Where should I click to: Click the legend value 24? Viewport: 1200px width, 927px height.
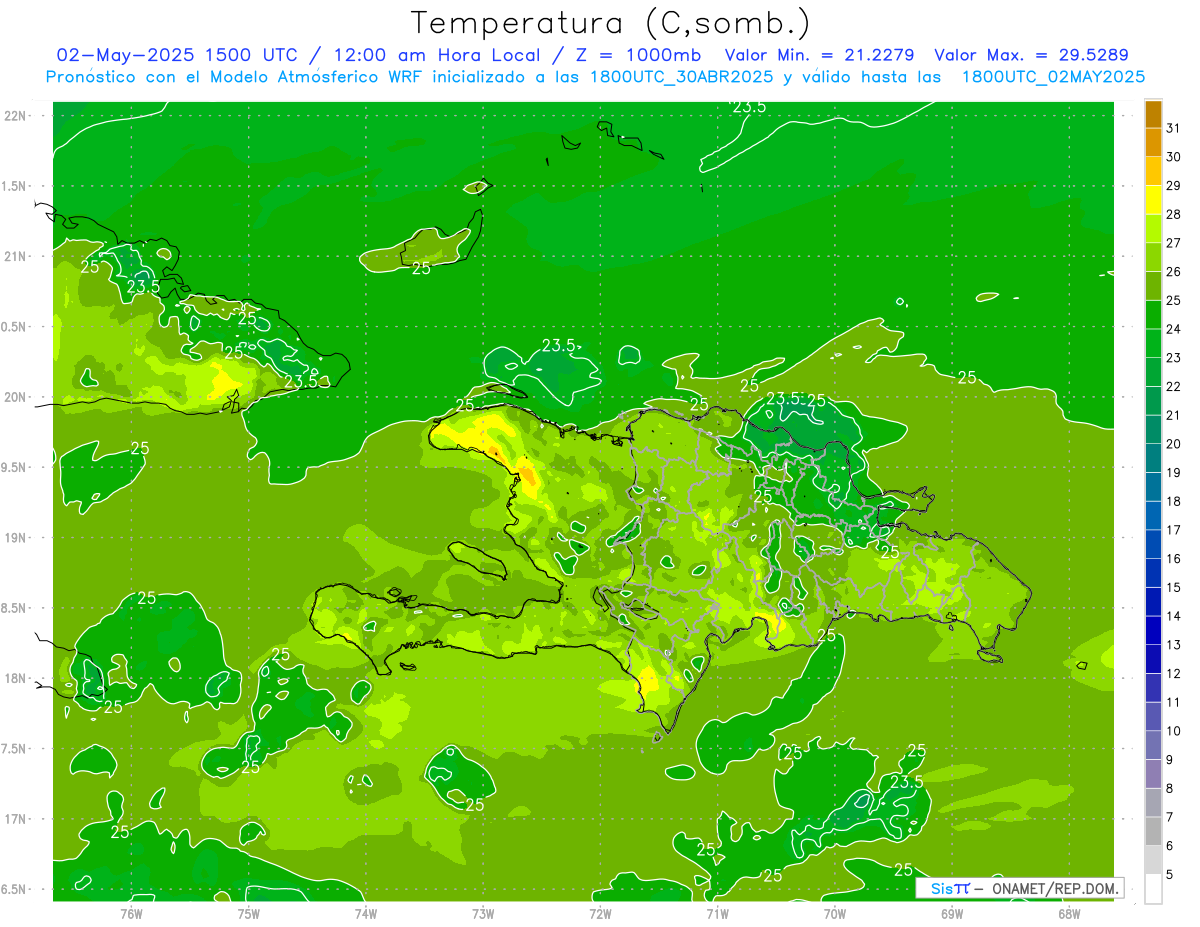coord(1174,329)
